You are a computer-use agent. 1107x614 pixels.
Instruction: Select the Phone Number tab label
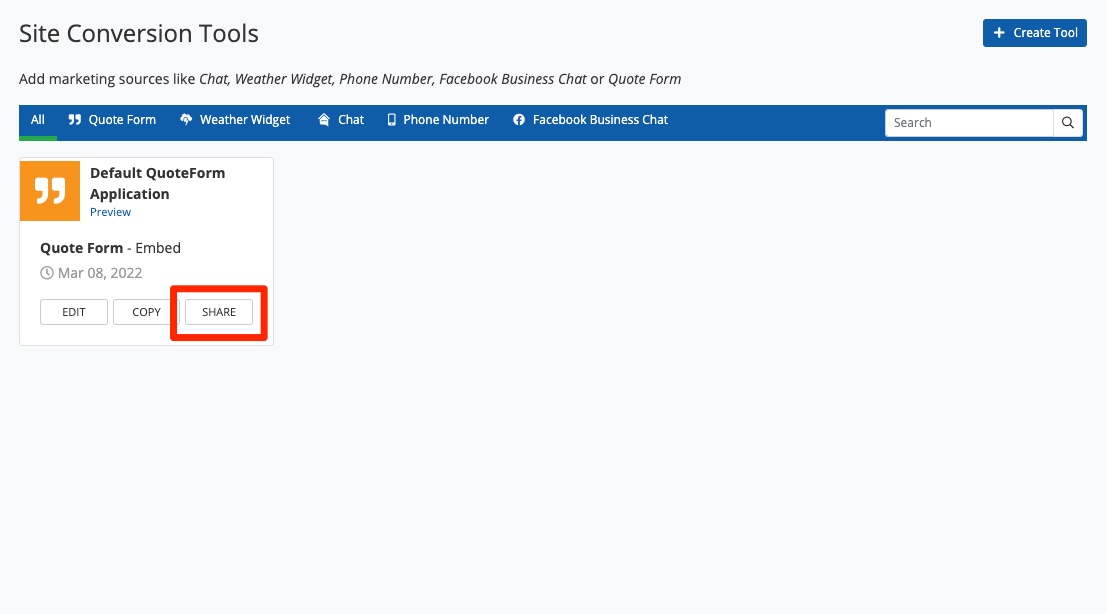point(446,120)
